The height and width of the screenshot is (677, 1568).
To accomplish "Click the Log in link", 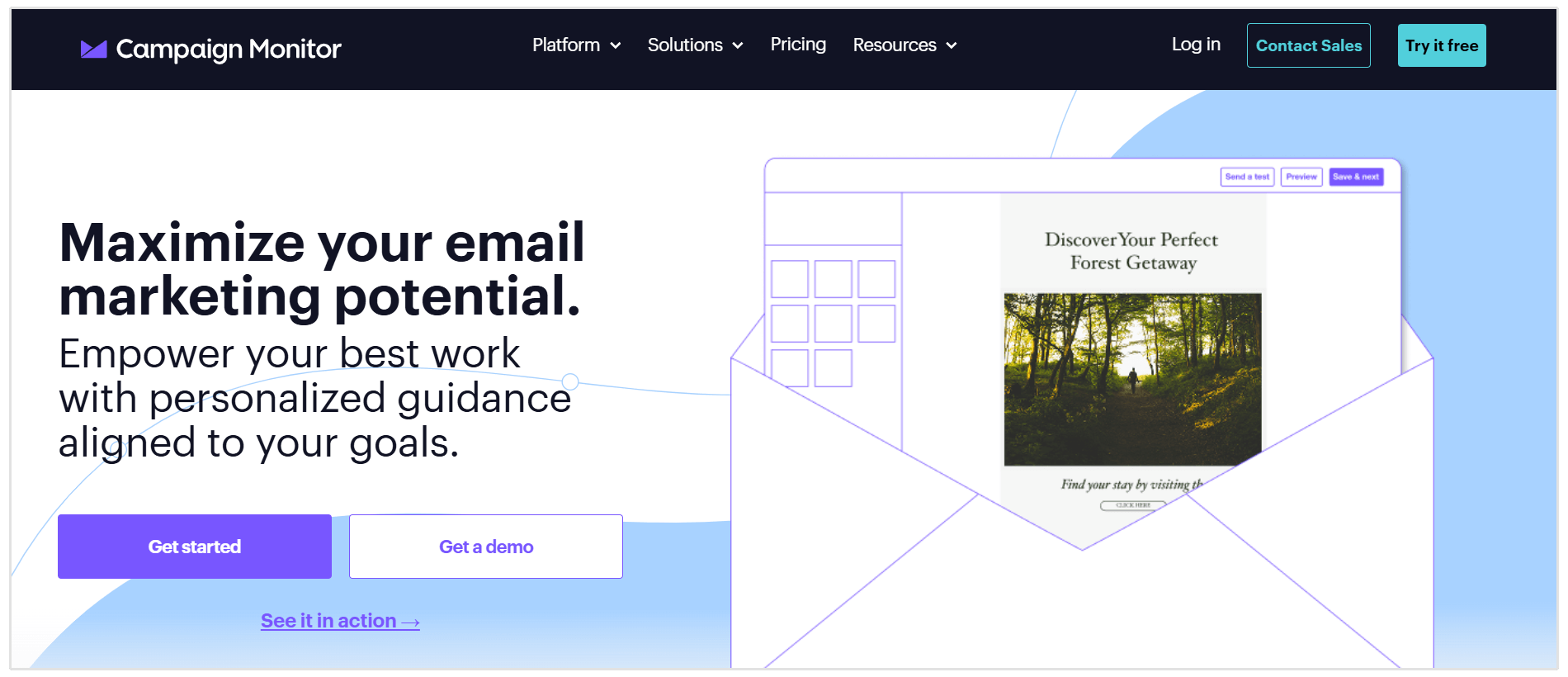I will point(1196,45).
